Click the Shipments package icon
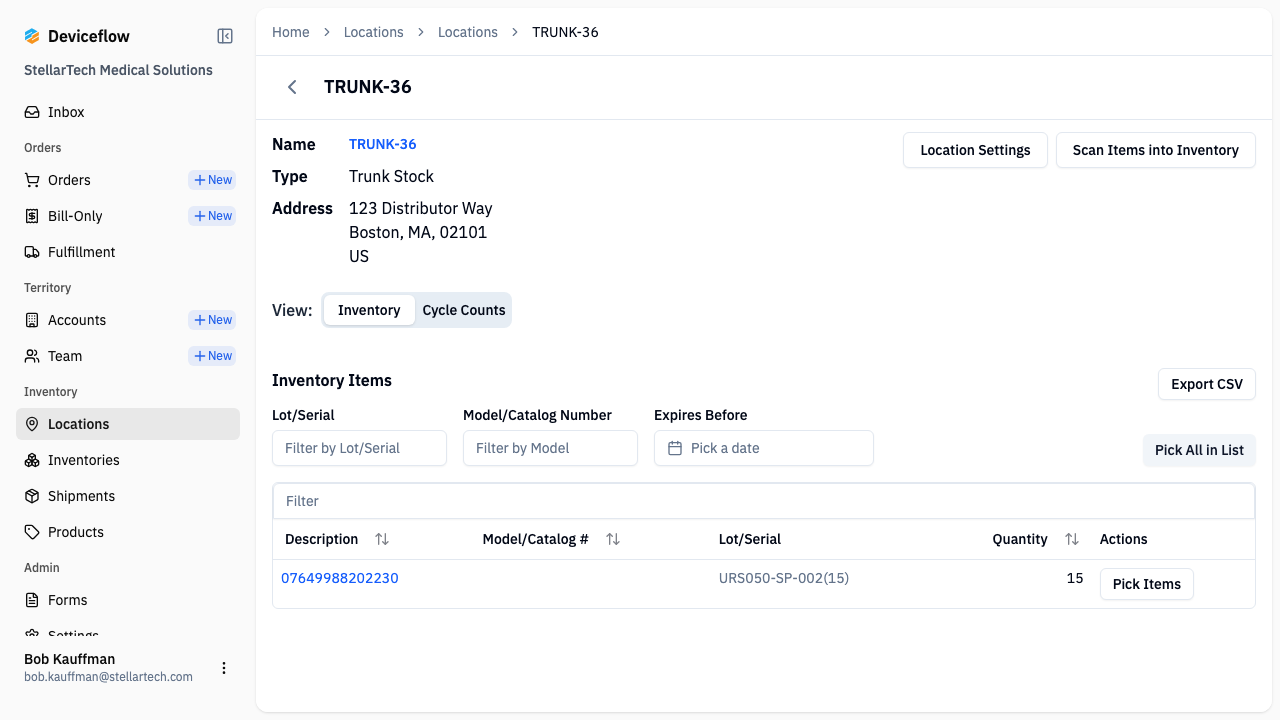The image size is (1280, 720). (32, 496)
